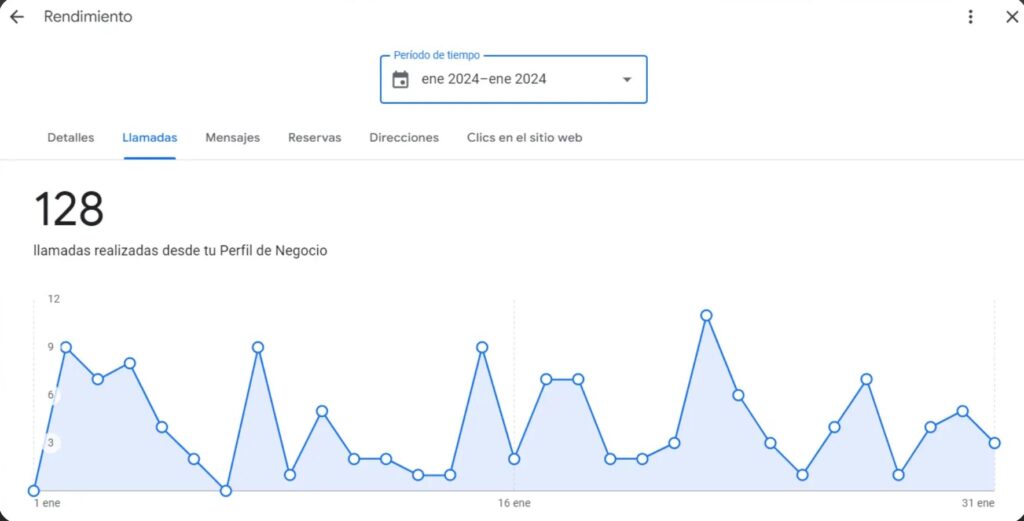Switch to the Detalles tab
Image resolution: width=1024 pixels, height=521 pixels.
pyautogui.click(x=71, y=138)
